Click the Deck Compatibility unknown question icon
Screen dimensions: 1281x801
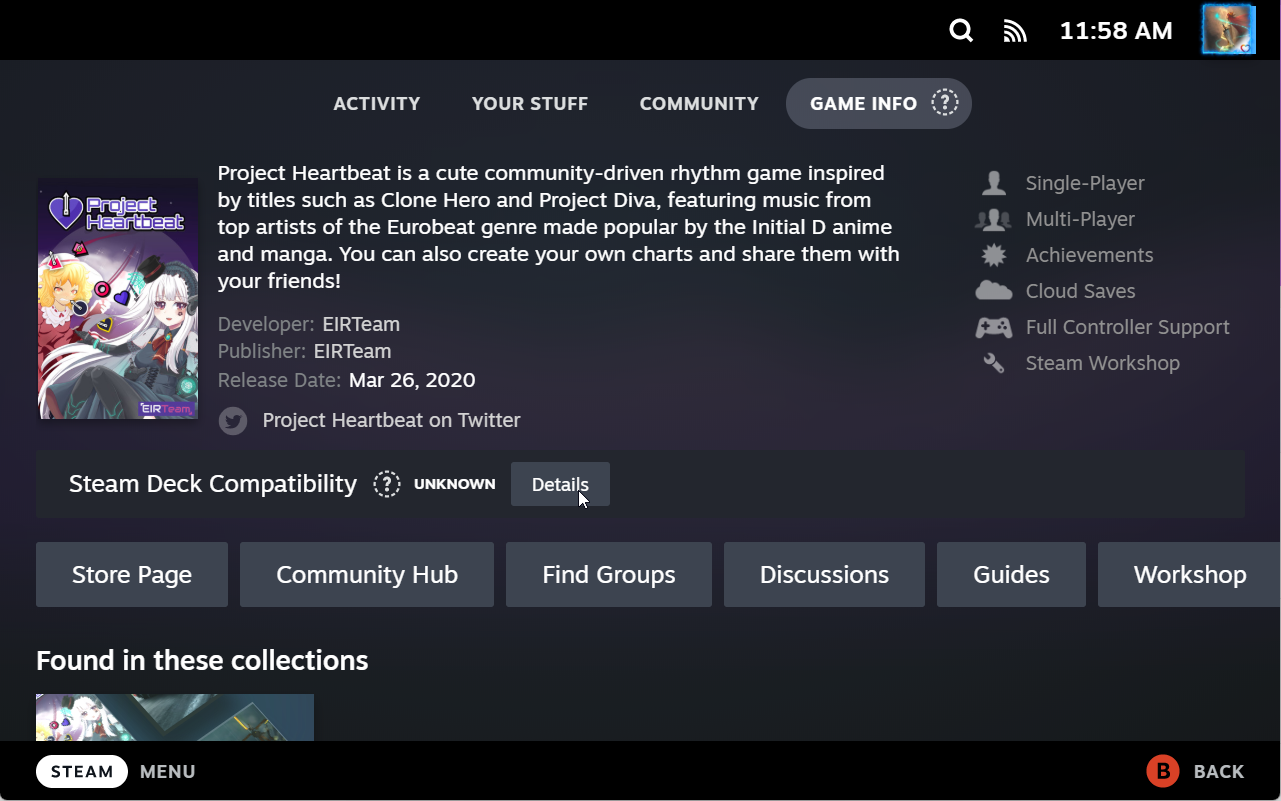[387, 484]
